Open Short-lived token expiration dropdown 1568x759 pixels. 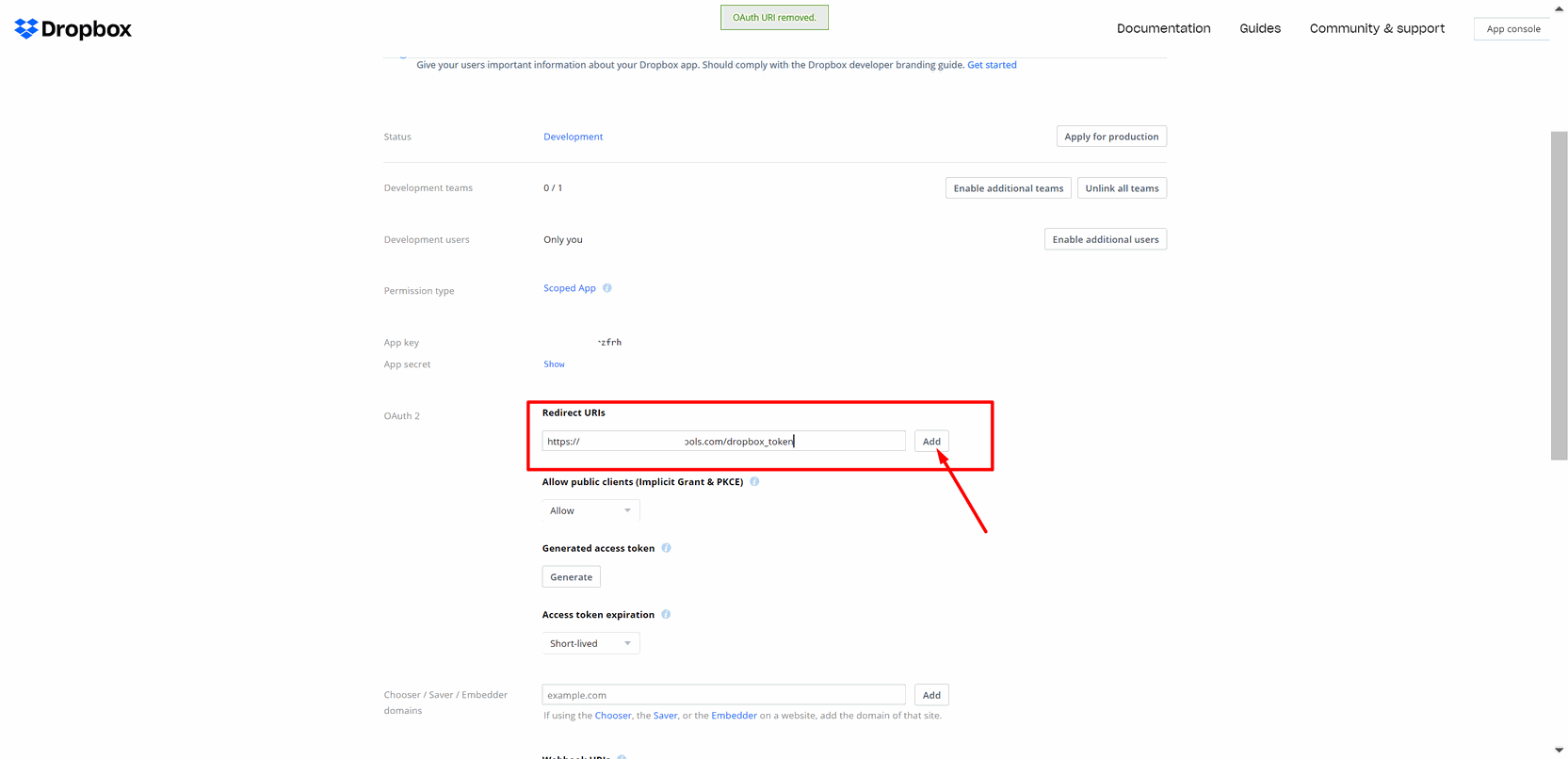(590, 643)
